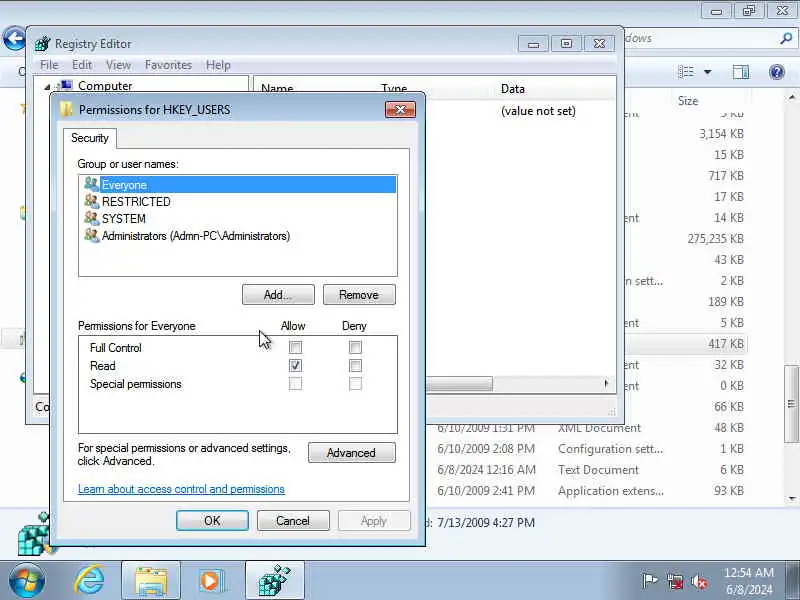Screen dimensions: 800x600
Task: Open Windows Media Player taskbar icon
Action: pyautogui.click(x=211, y=581)
